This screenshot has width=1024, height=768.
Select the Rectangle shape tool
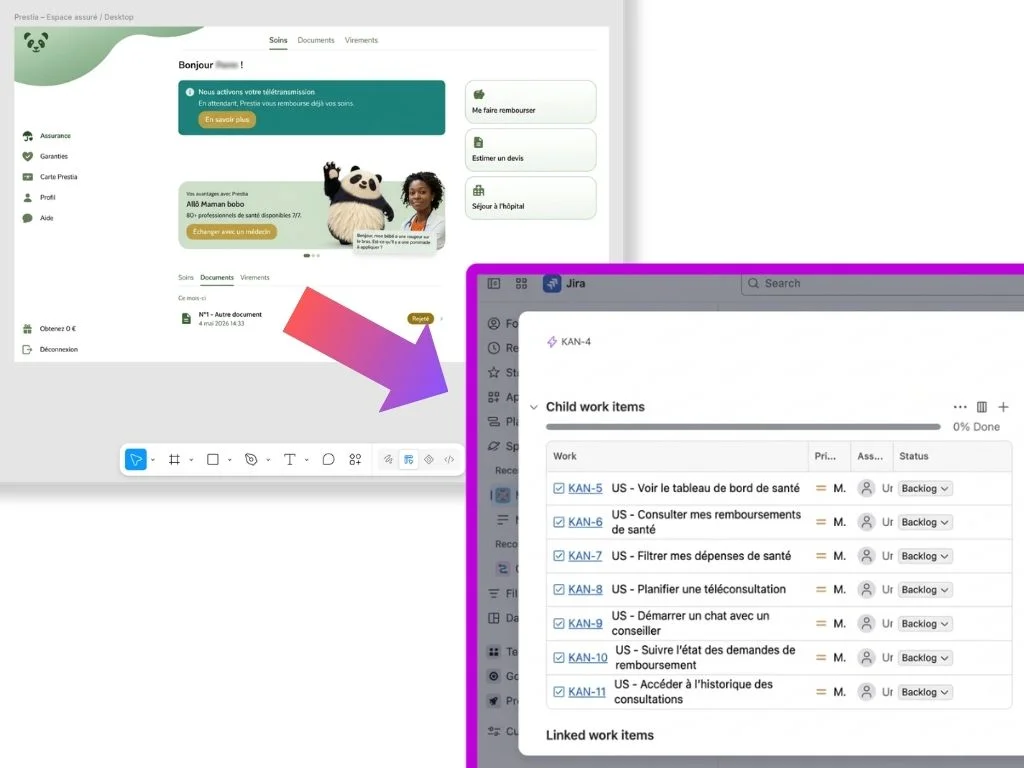coord(213,460)
